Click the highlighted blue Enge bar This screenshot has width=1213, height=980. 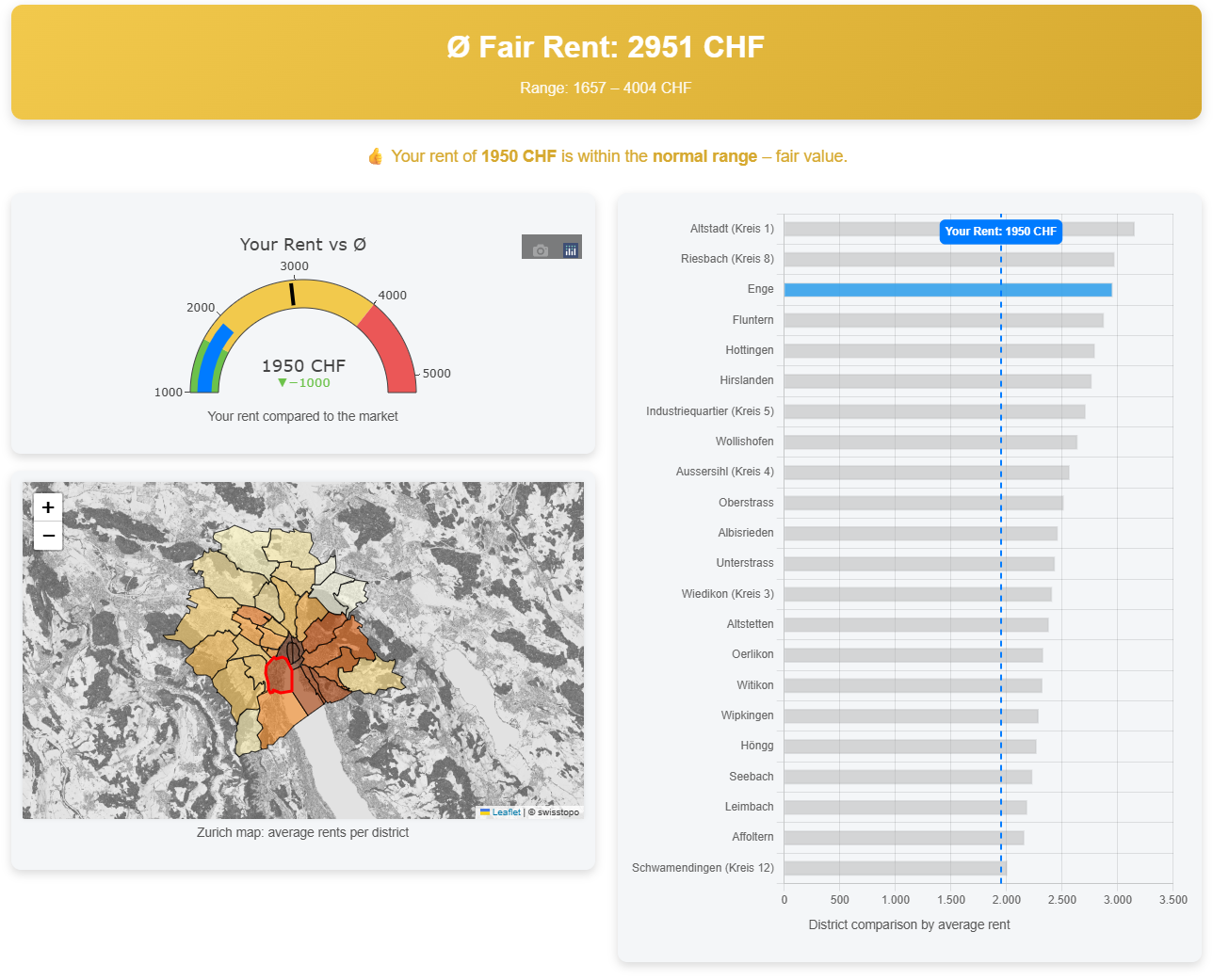point(947,290)
